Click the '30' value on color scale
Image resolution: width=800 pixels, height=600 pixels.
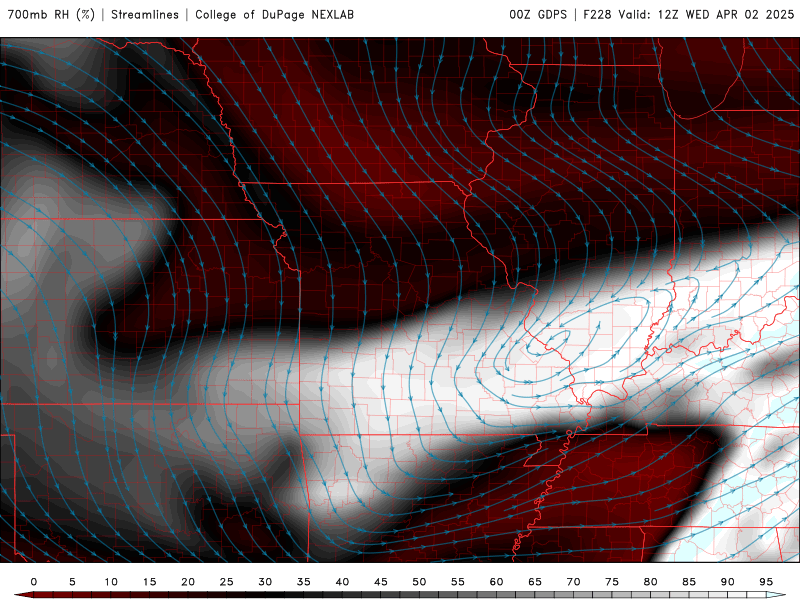(265, 582)
